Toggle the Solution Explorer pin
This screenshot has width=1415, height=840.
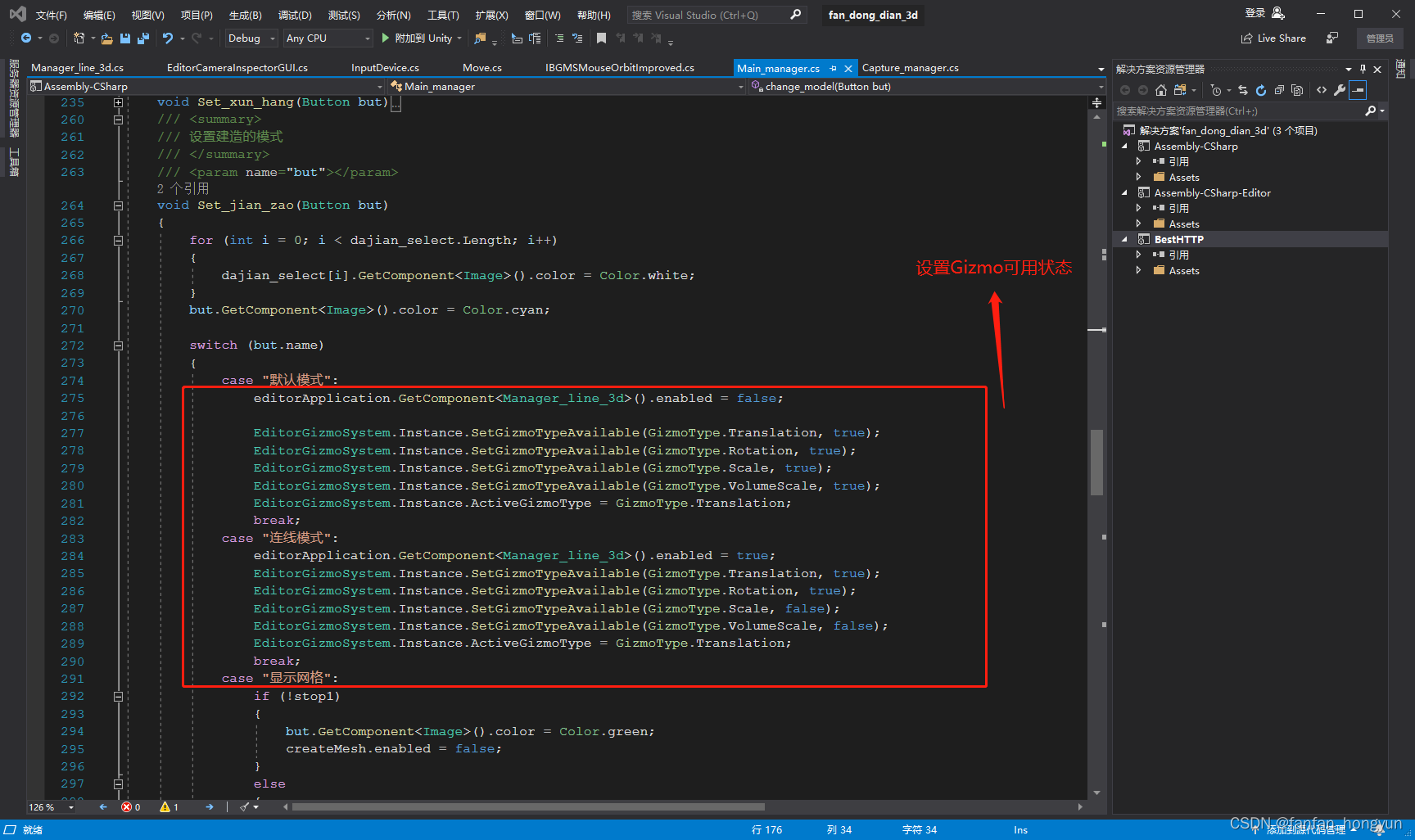click(x=1363, y=69)
